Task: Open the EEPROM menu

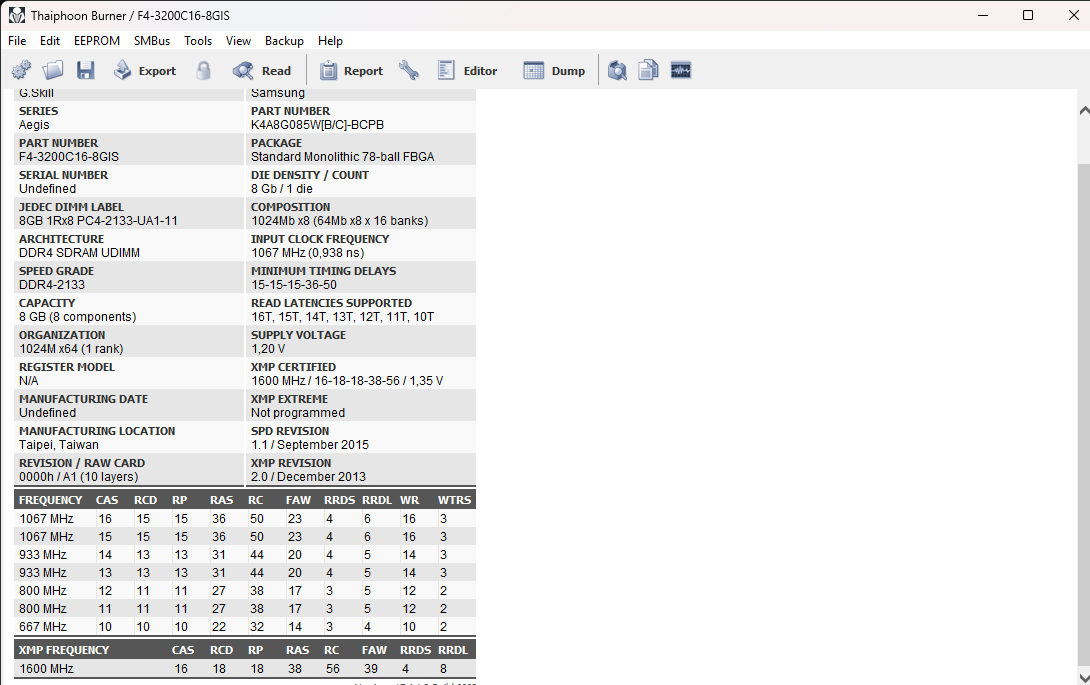Action: (97, 41)
